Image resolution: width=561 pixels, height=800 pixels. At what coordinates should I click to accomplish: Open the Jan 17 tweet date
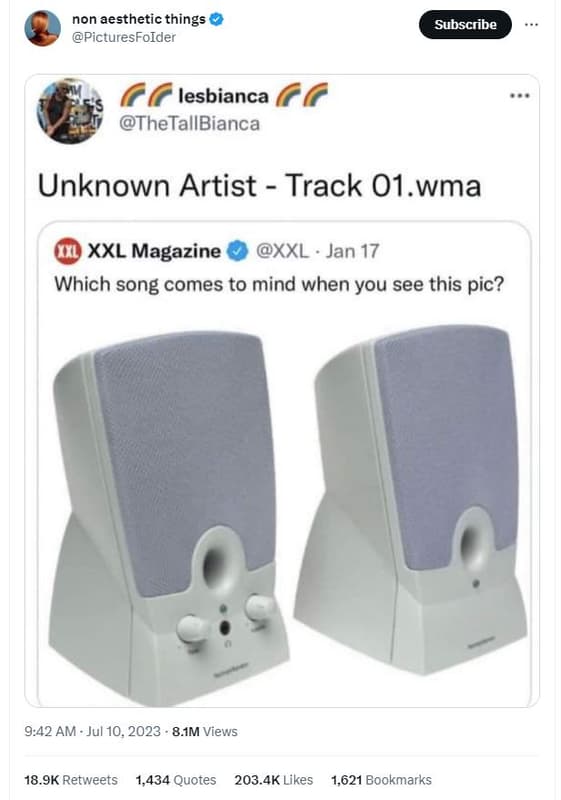[352, 251]
